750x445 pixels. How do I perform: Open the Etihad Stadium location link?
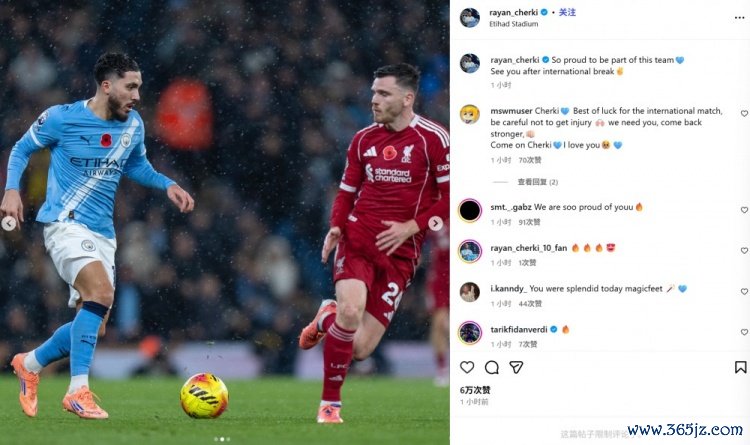pyautogui.click(x=514, y=24)
